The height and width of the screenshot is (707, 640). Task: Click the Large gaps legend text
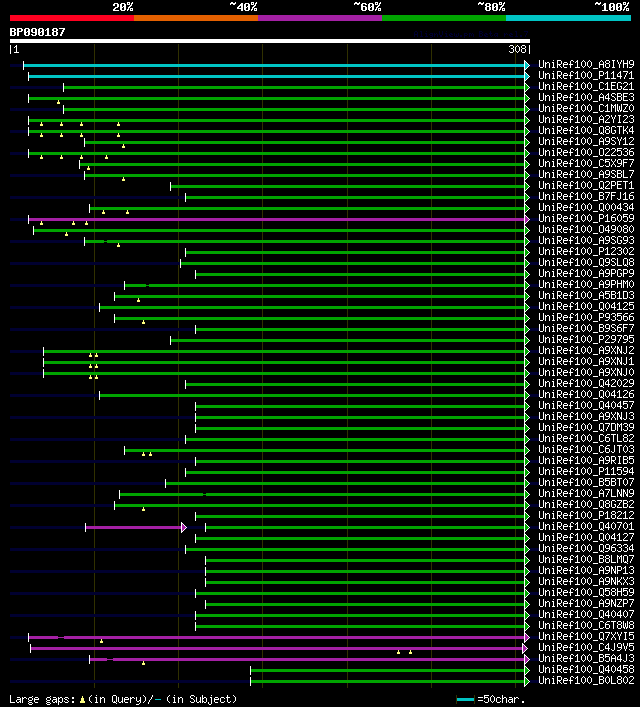click(42, 699)
